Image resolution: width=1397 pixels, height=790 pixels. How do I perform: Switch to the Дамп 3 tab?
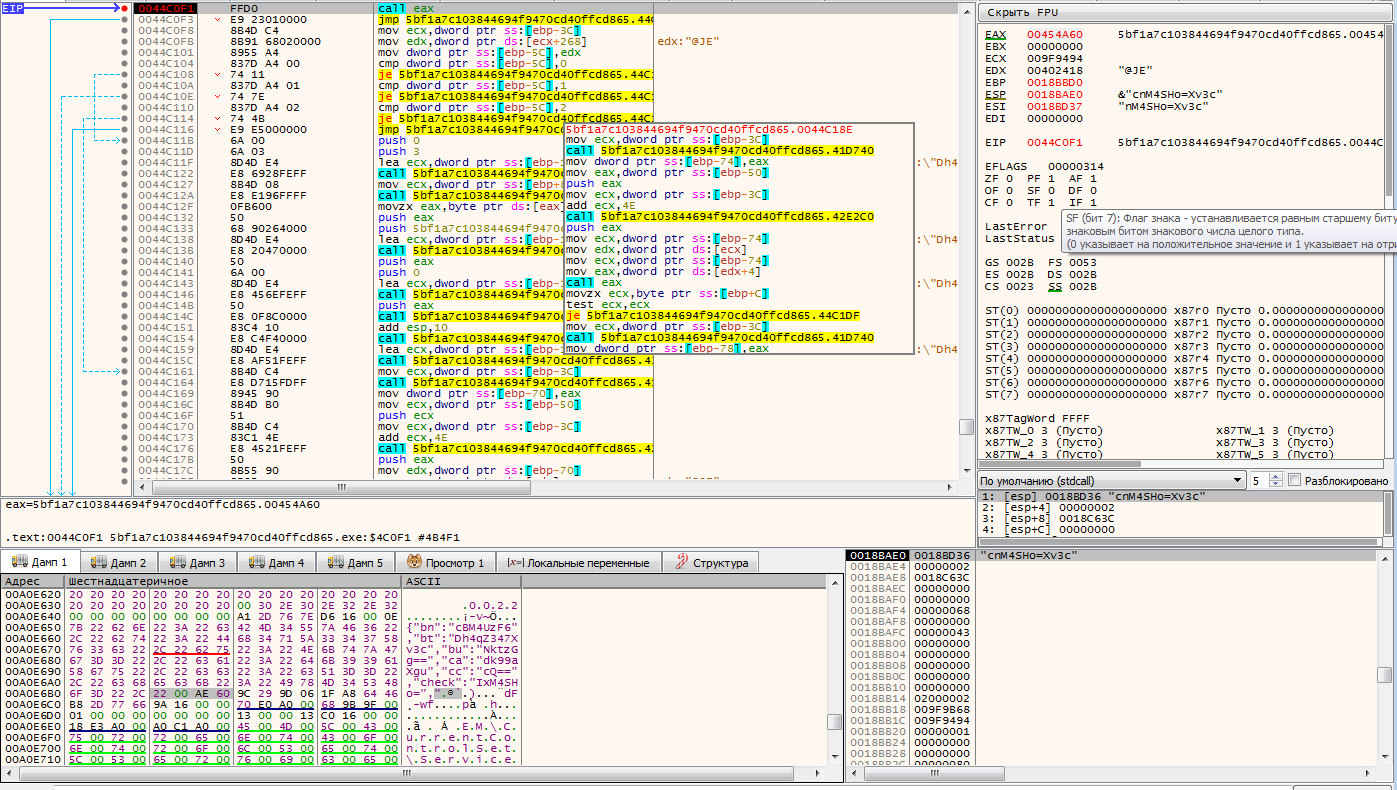(198, 563)
